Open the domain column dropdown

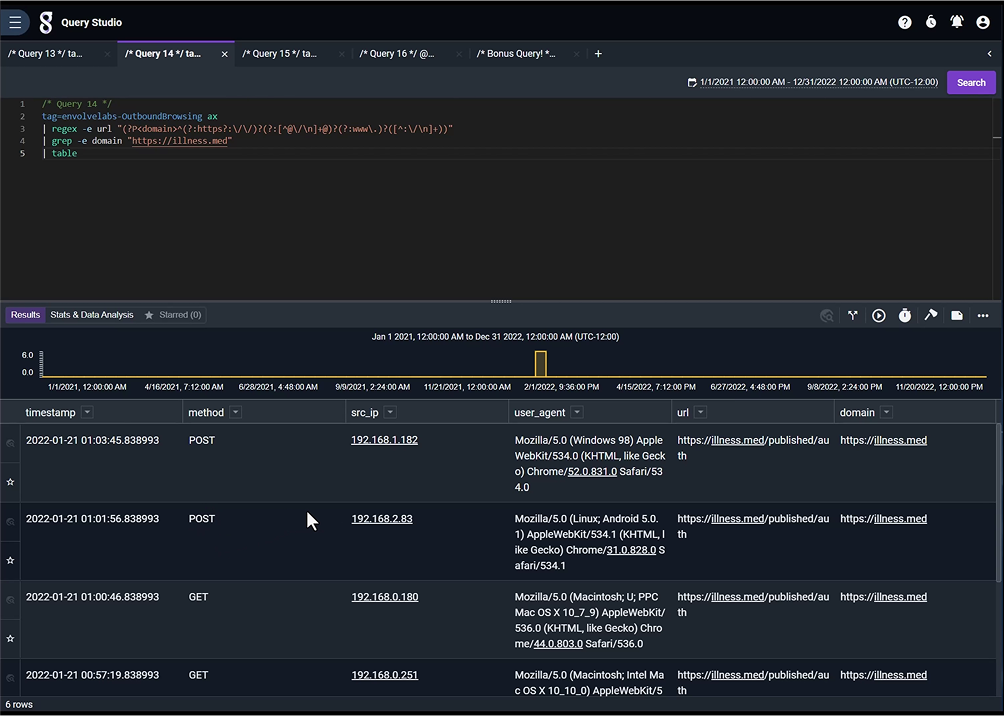(886, 412)
